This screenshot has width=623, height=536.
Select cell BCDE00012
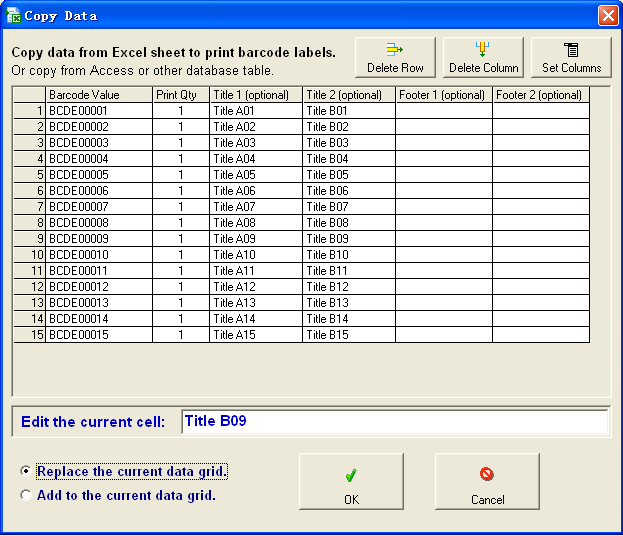pyautogui.click(x=99, y=287)
